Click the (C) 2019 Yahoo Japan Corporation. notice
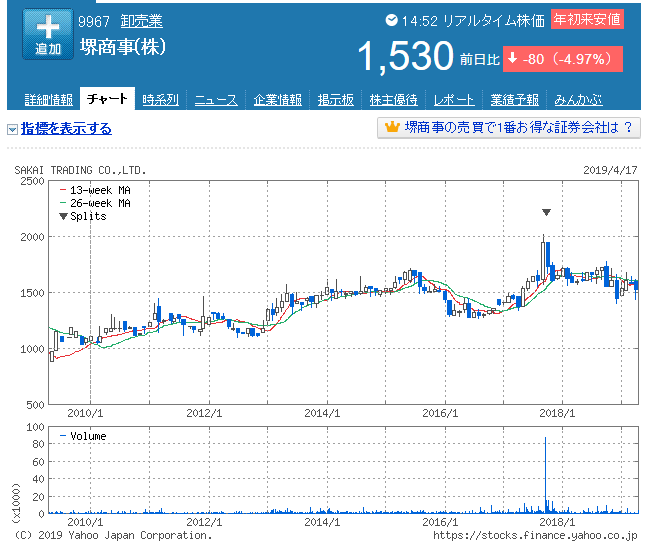Viewport: 646px width, 548px height. (x=113, y=535)
